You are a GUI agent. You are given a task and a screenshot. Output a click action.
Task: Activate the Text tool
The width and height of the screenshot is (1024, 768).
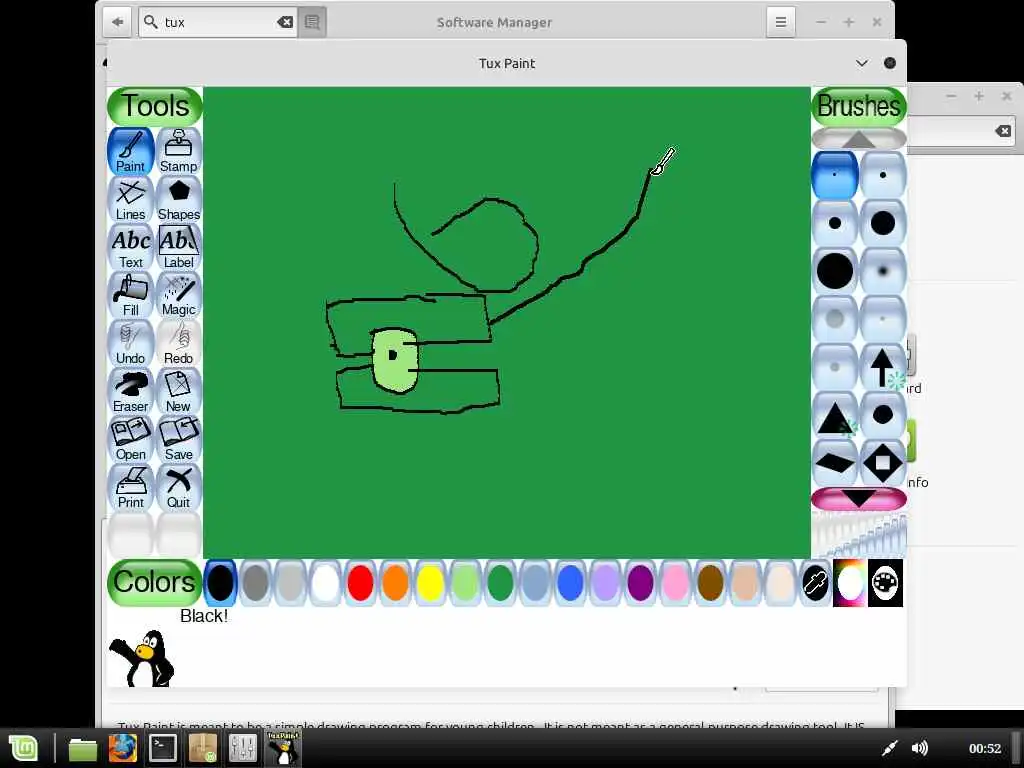[x=131, y=247]
